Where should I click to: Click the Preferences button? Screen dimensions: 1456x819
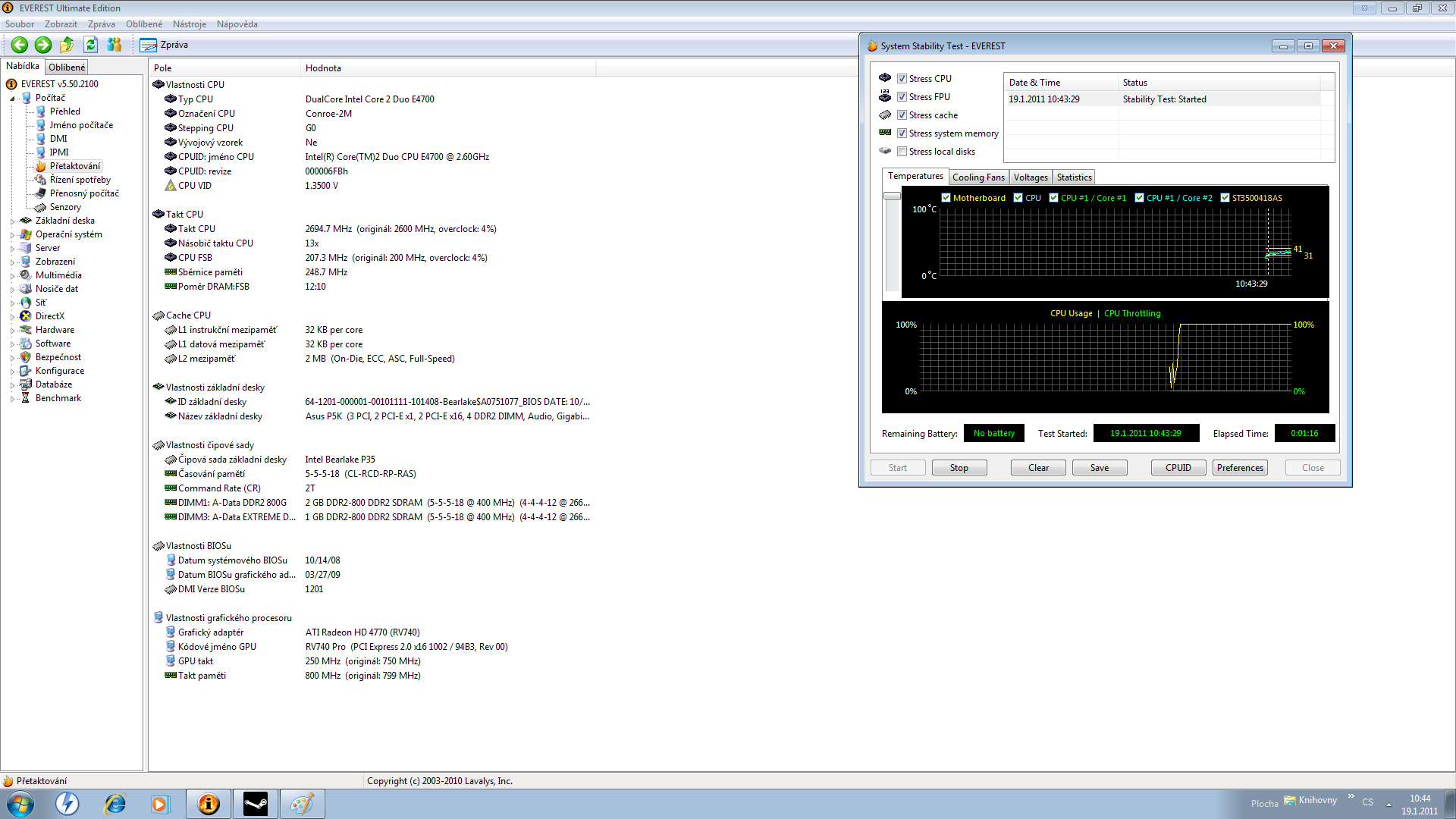(x=1239, y=468)
